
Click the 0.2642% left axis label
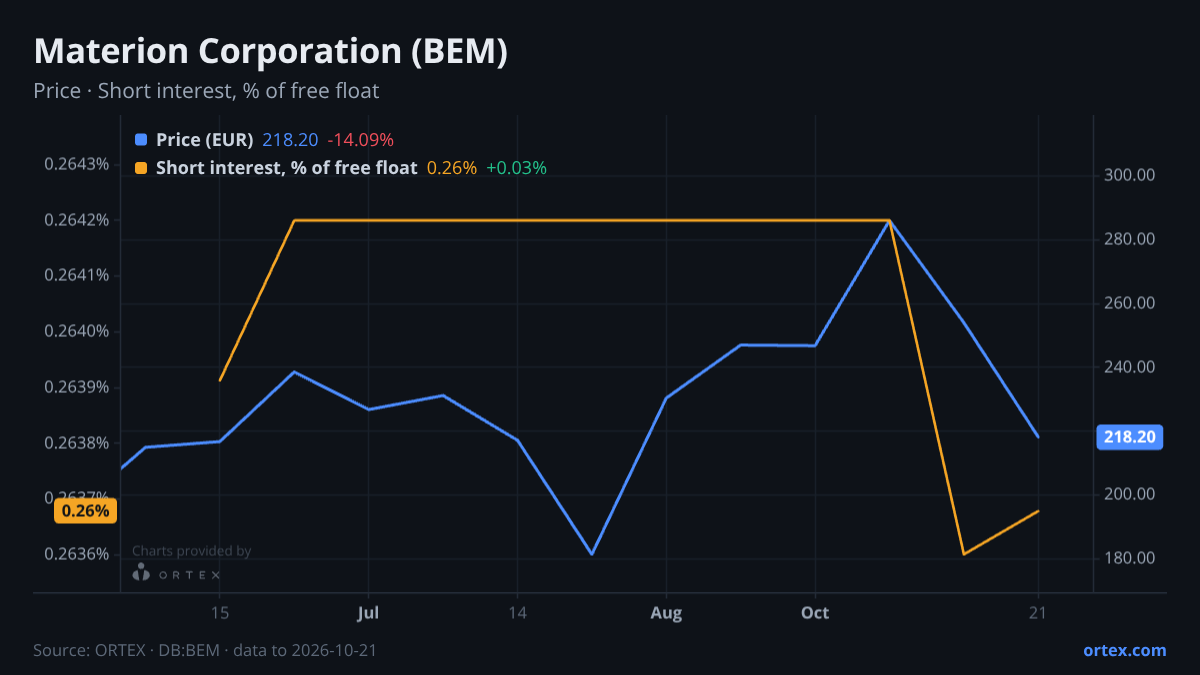coord(77,220)
